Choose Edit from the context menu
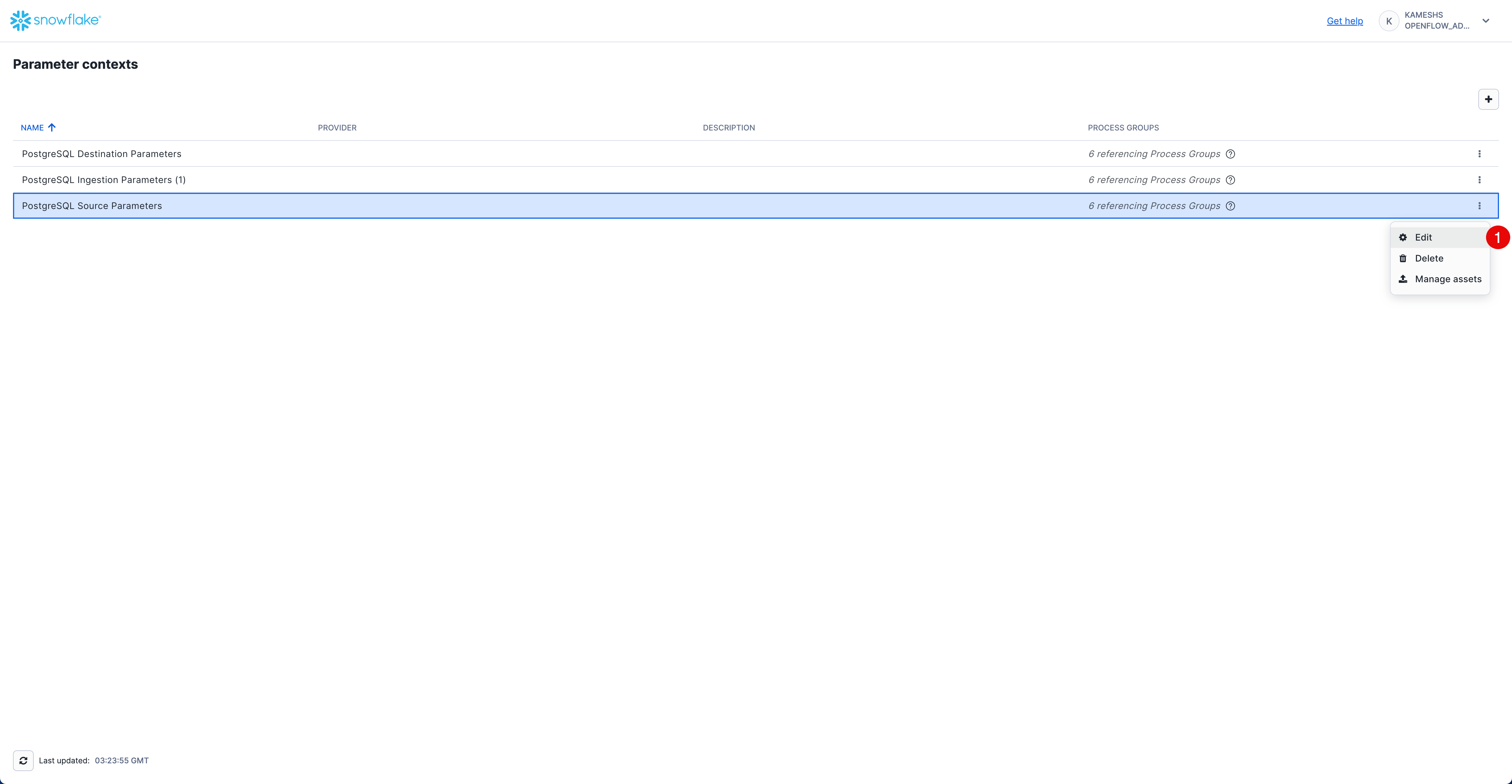The image size is (1512, 784). 1423,238
